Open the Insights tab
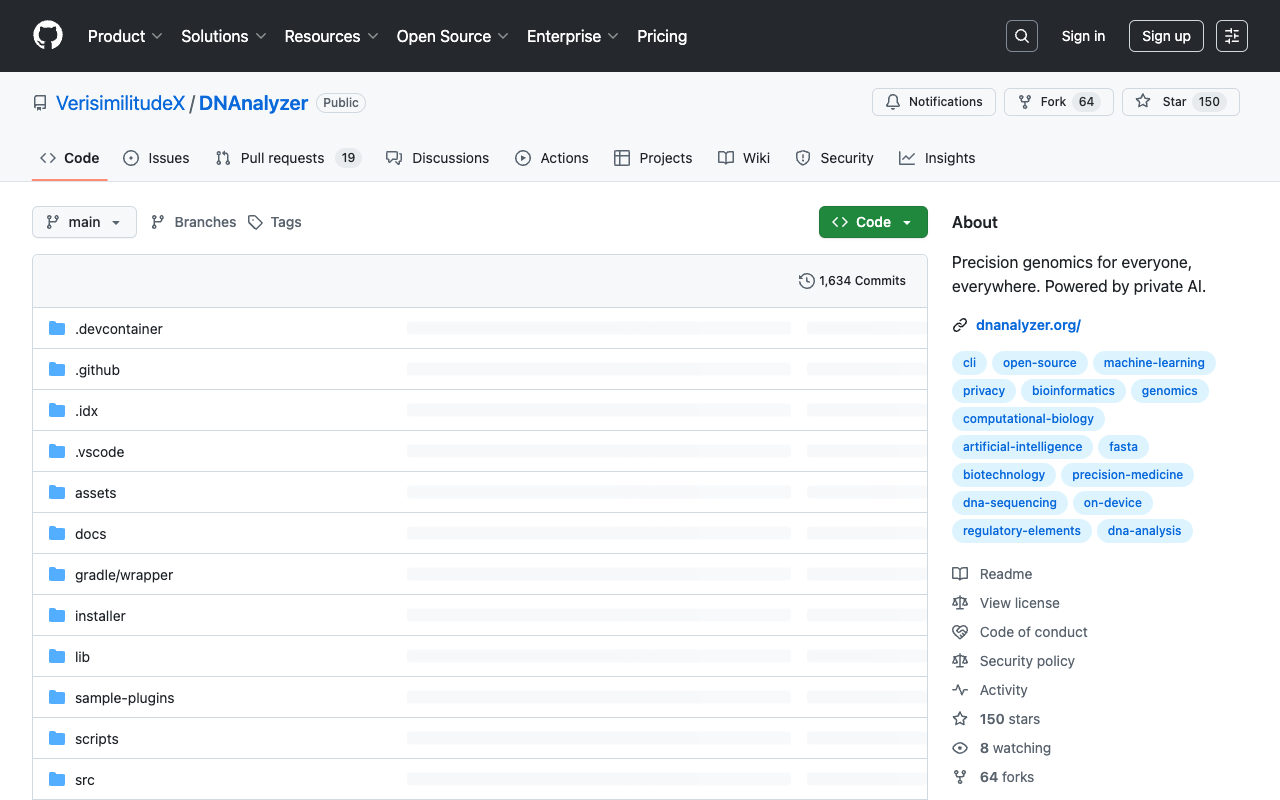This screenshot has width=1280, height=800. pos(937,158)
